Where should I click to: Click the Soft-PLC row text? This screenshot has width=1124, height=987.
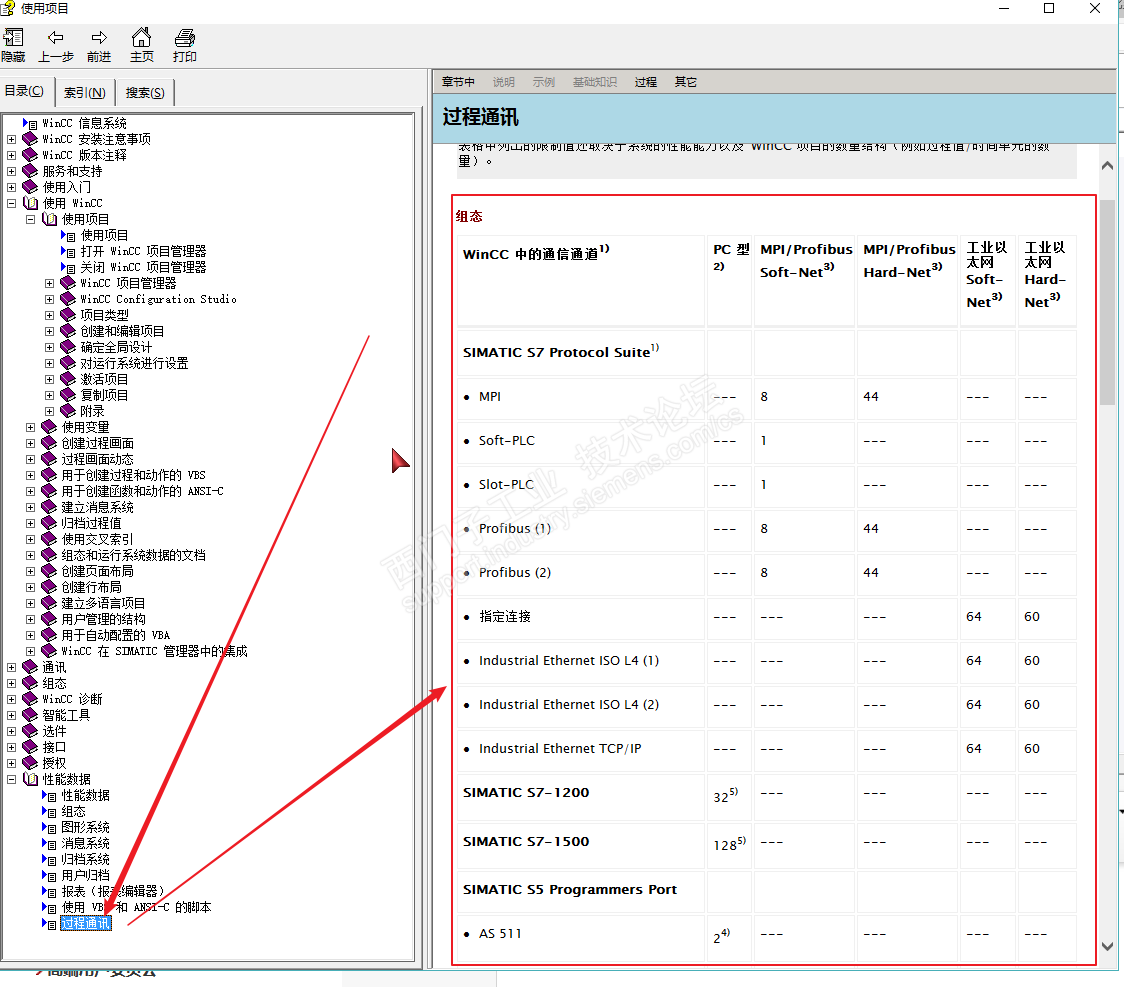pos(507,441)
